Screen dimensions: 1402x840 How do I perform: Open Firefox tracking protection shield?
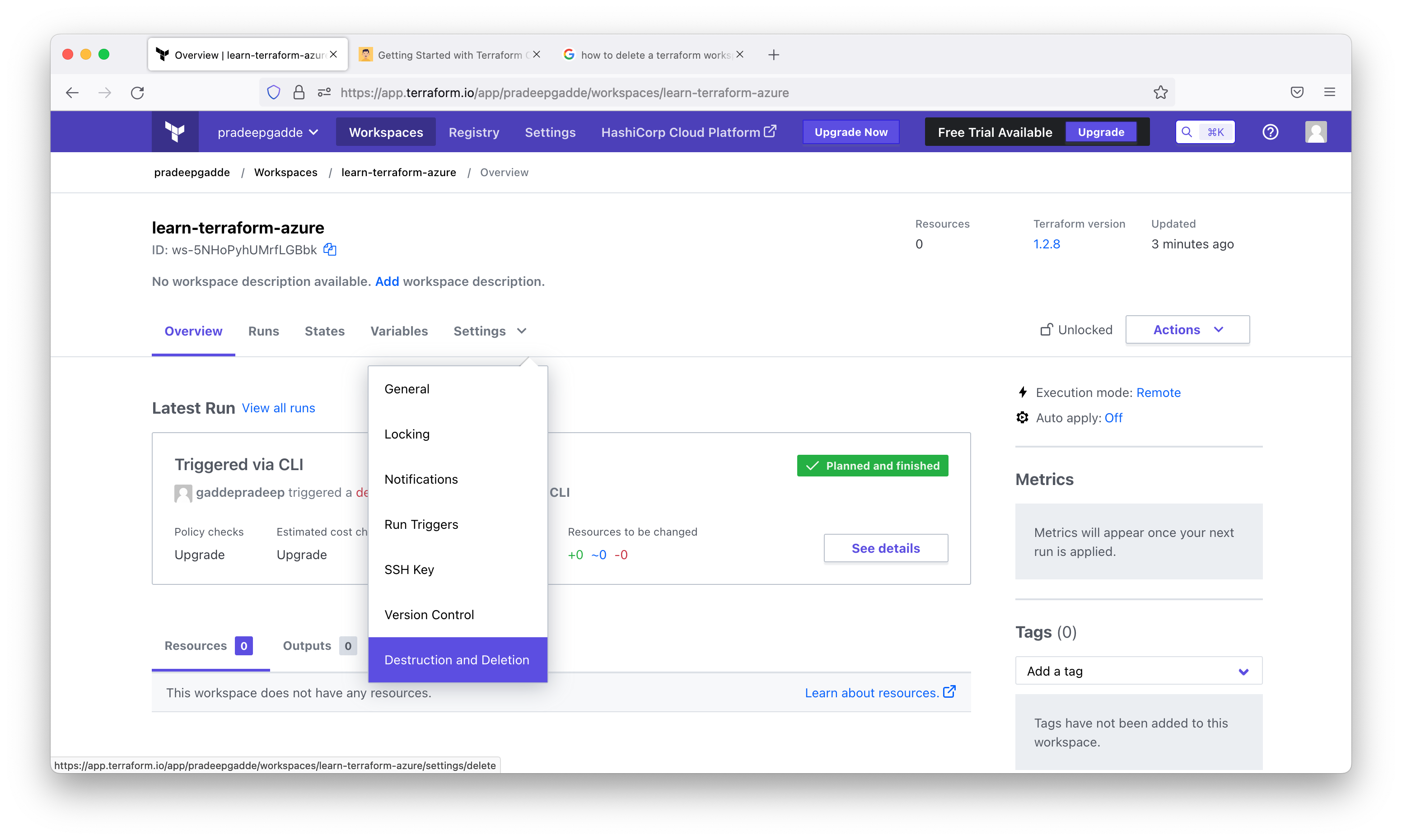coord(273,92)
